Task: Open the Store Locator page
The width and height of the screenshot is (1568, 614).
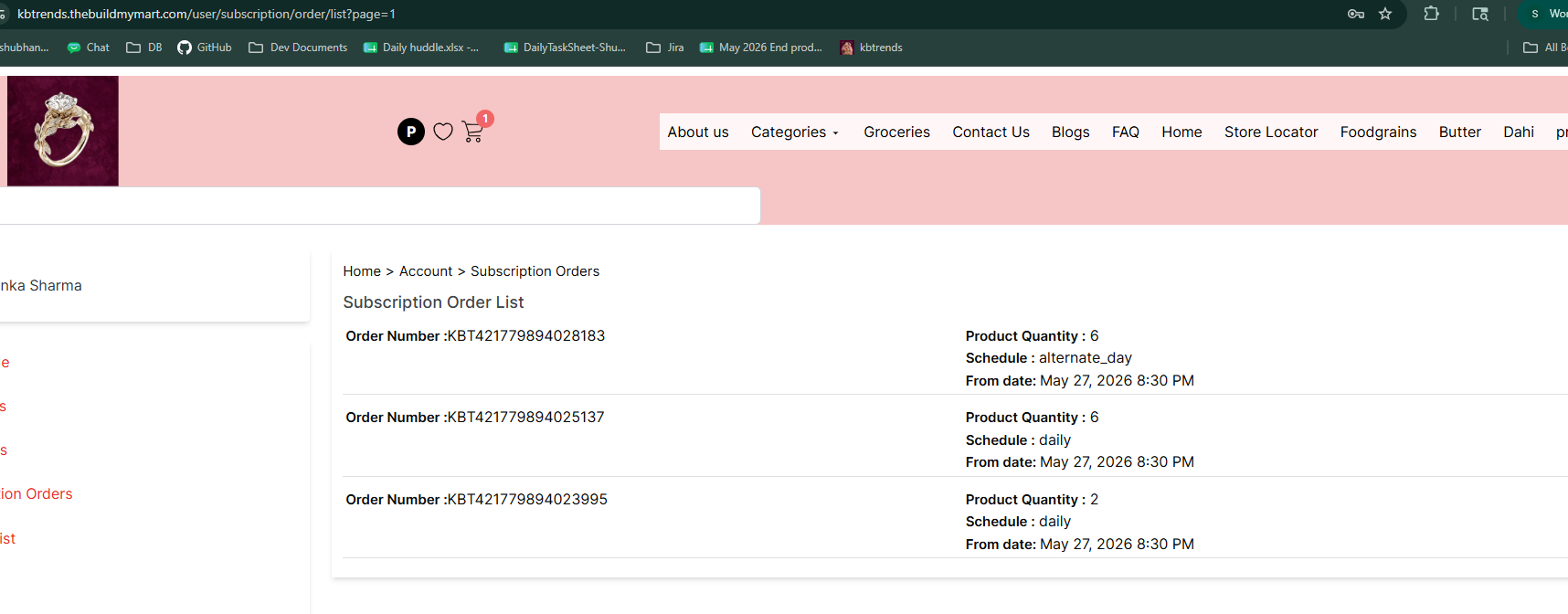Action: point(1271,132)
